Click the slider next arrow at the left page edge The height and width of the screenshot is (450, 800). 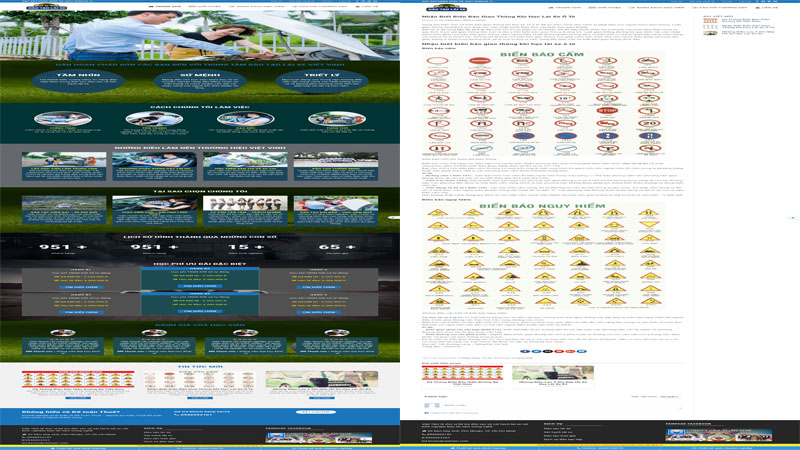(x=394, y=218)
